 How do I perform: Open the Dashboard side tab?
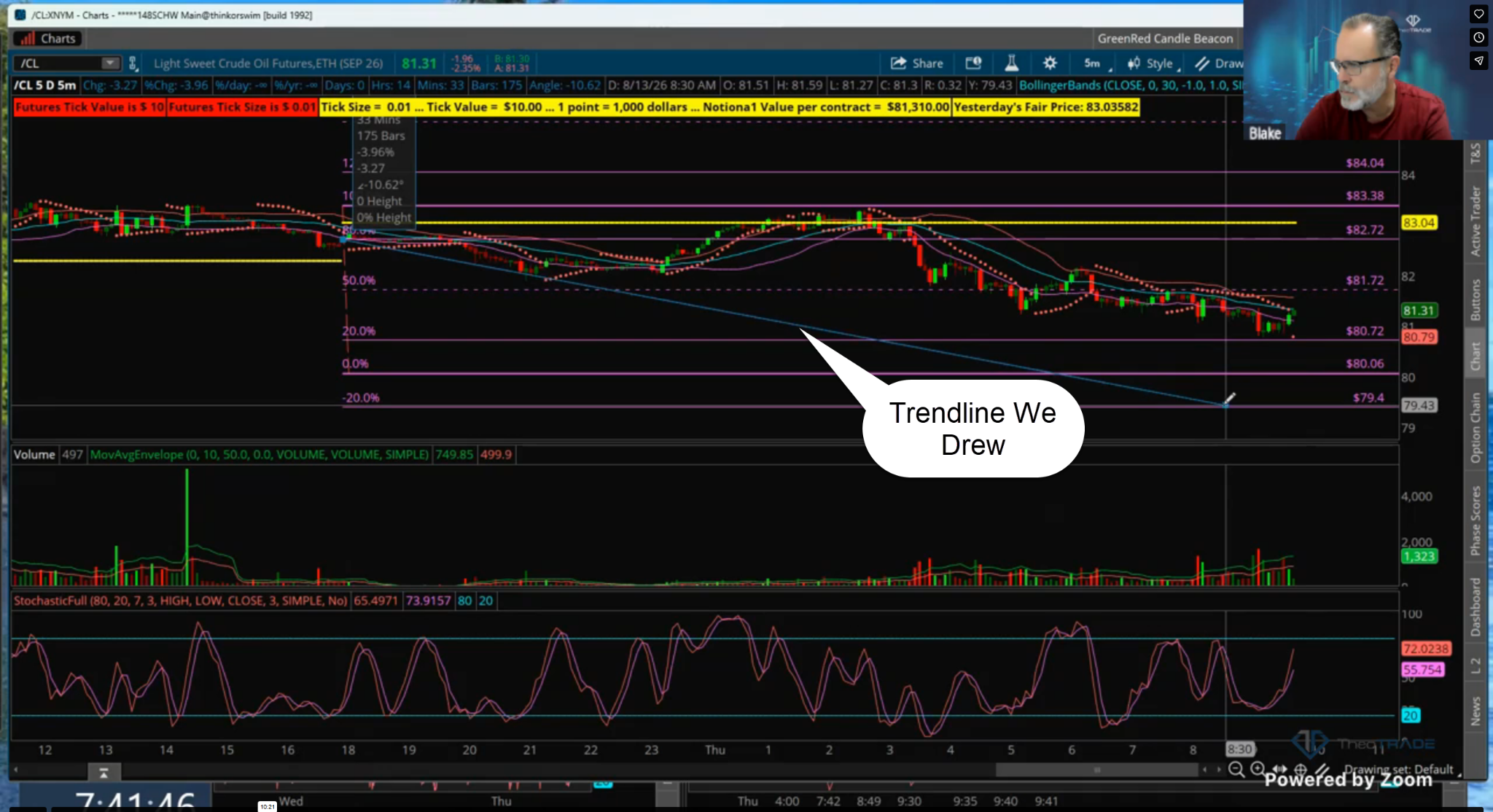[1476, 606]
